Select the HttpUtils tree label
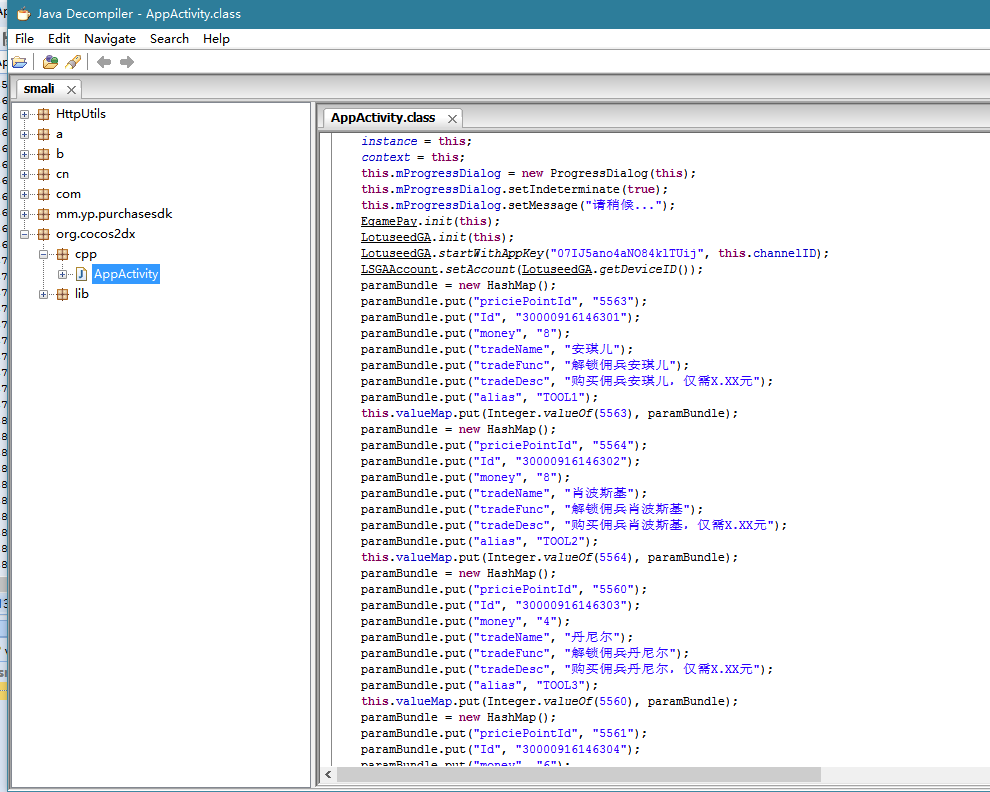The width and height of the screenshot is (990, 792). (81, 114)
